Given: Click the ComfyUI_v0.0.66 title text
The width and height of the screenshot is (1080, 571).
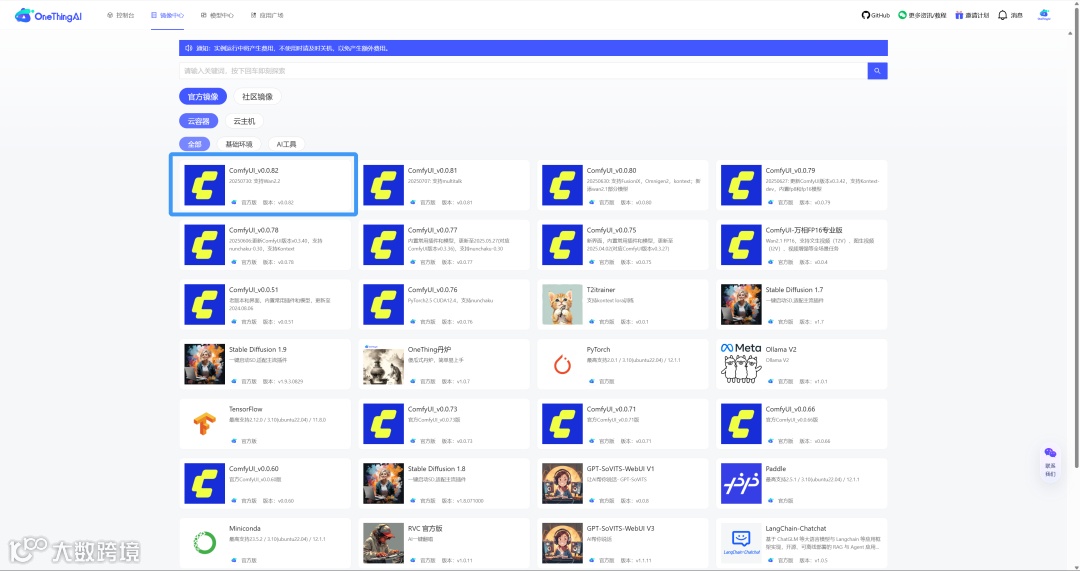Looking at the screenshot, I should (790, 409).
